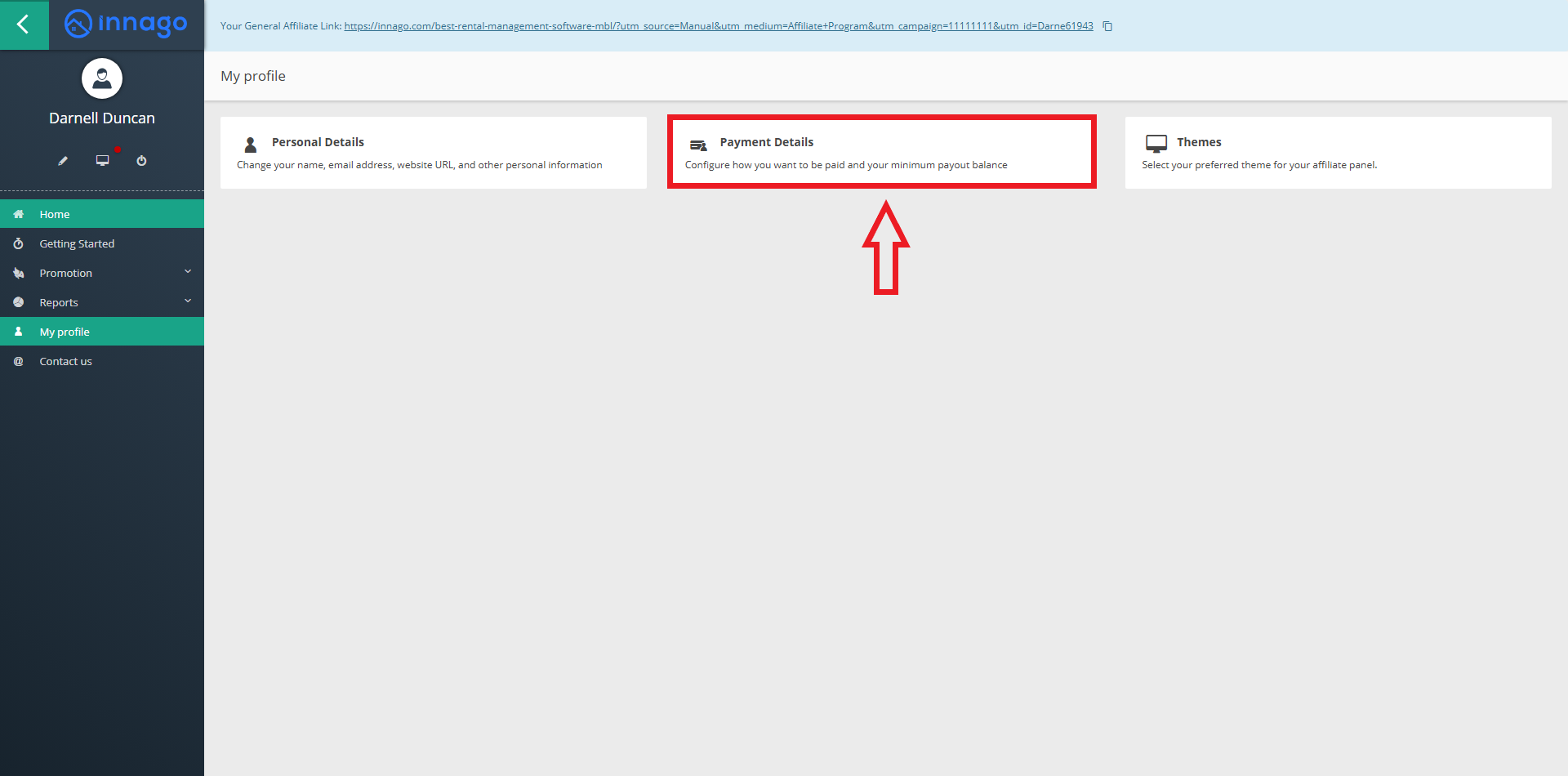This screenshot has height=776, width=1568.
Task: Open the general affiliate link URL
Action: coord(718,26)
